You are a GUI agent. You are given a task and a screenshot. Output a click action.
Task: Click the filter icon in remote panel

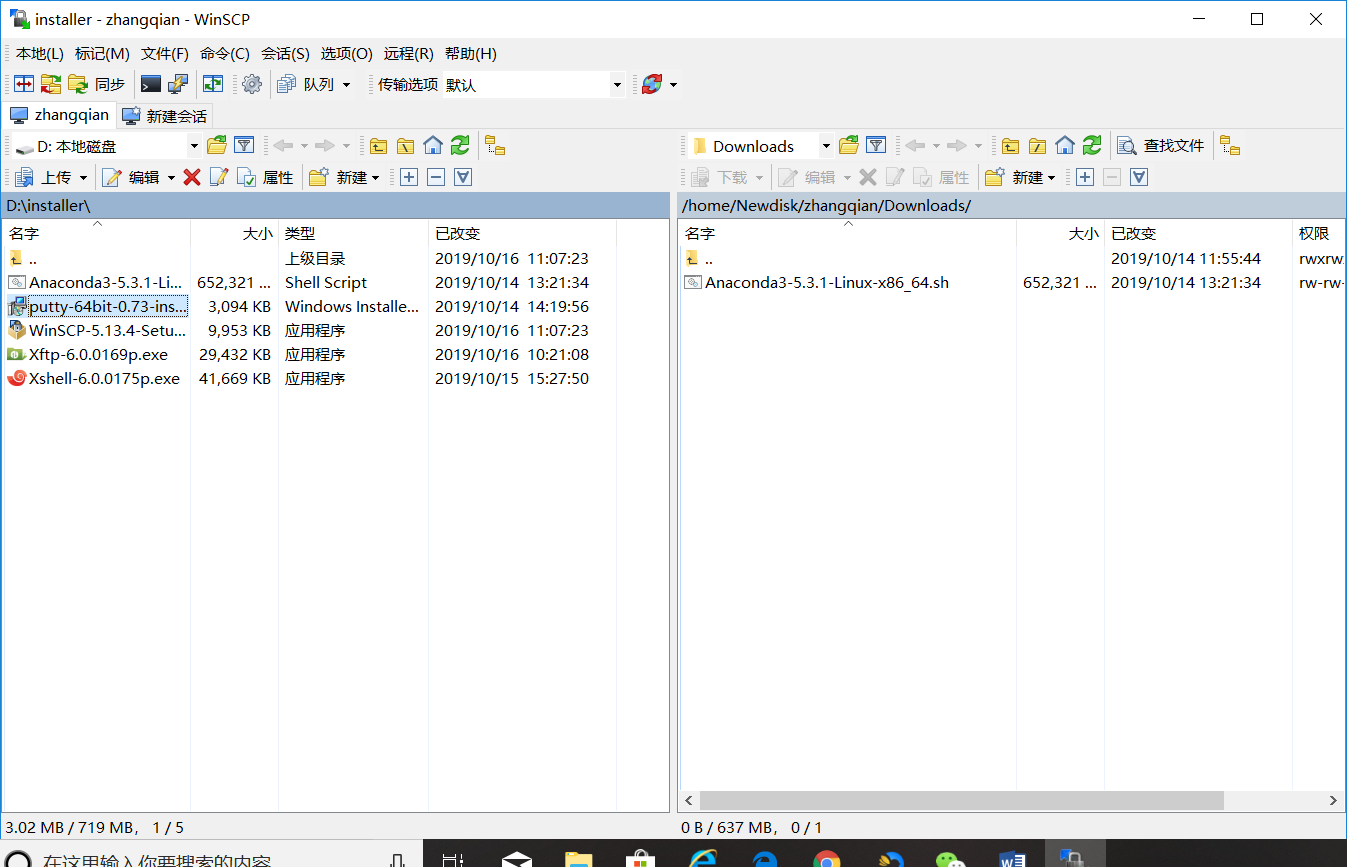(876, 146)
